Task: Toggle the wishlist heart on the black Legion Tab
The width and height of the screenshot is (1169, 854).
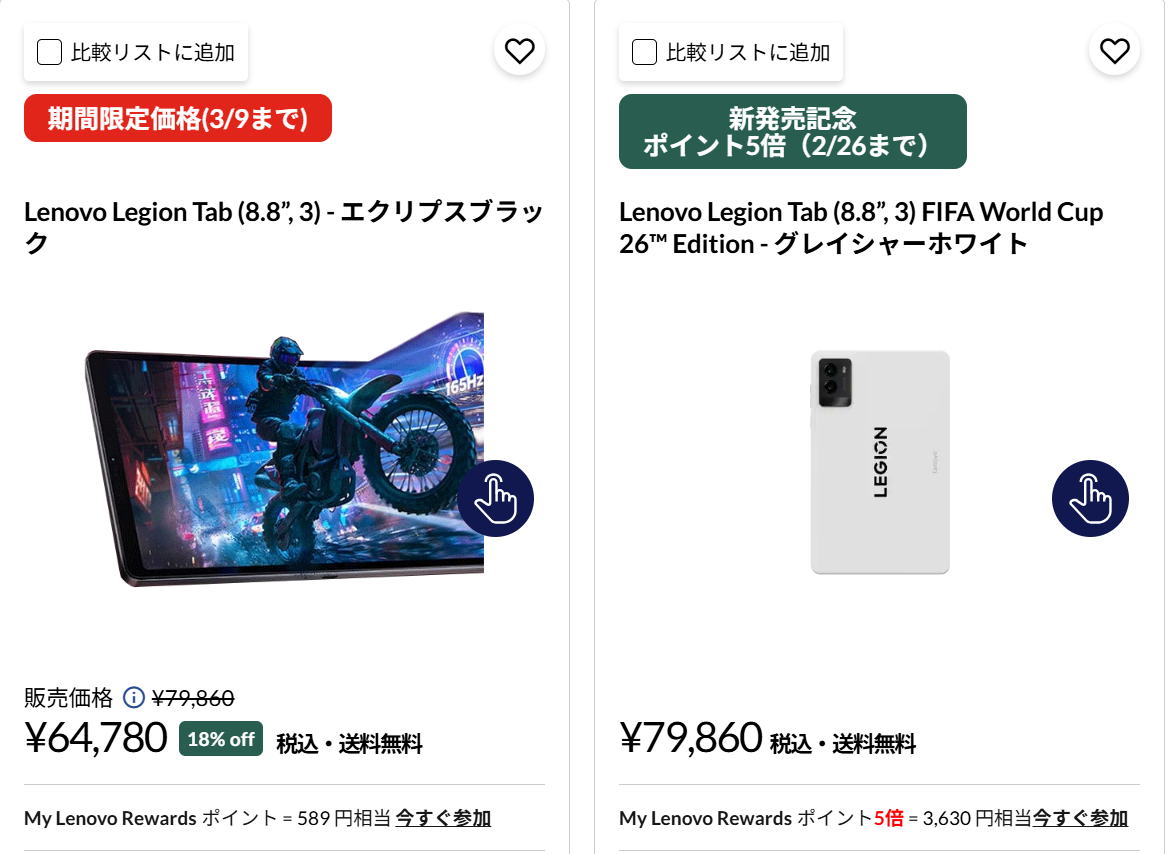Action: point(519,50)
